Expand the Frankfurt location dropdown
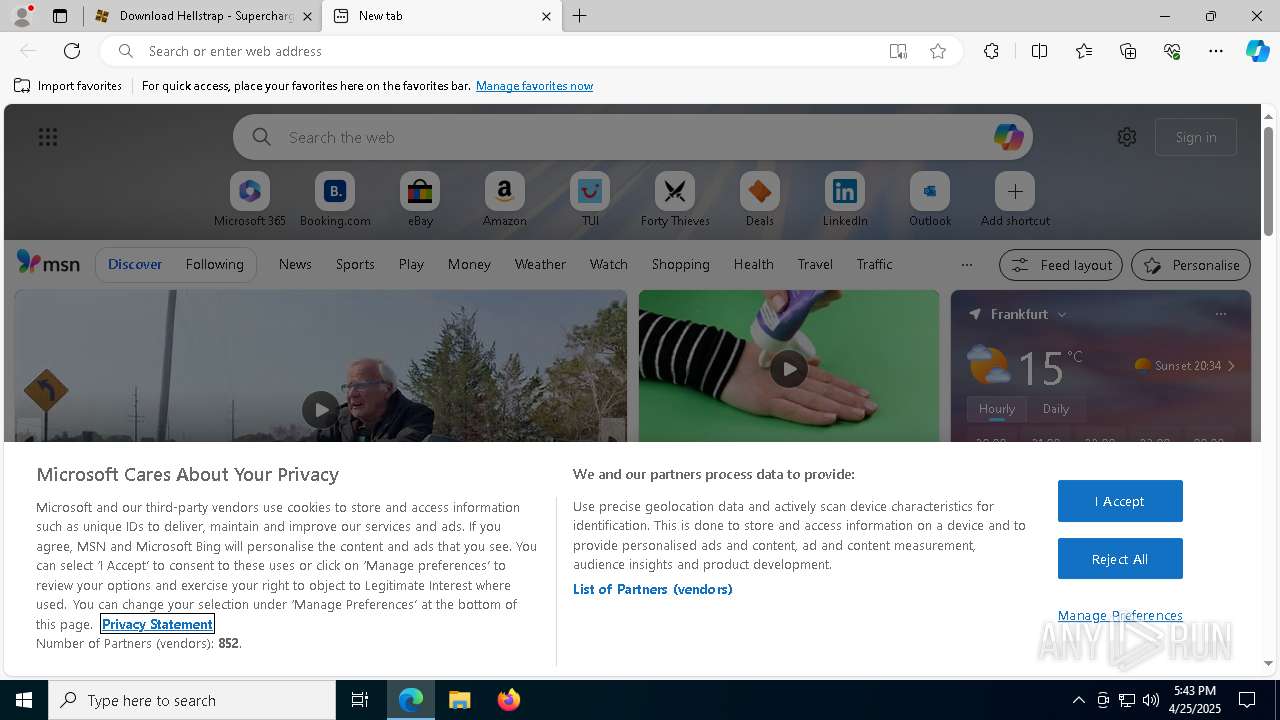The image size is (1280, 720). [x=1062, y=314]
